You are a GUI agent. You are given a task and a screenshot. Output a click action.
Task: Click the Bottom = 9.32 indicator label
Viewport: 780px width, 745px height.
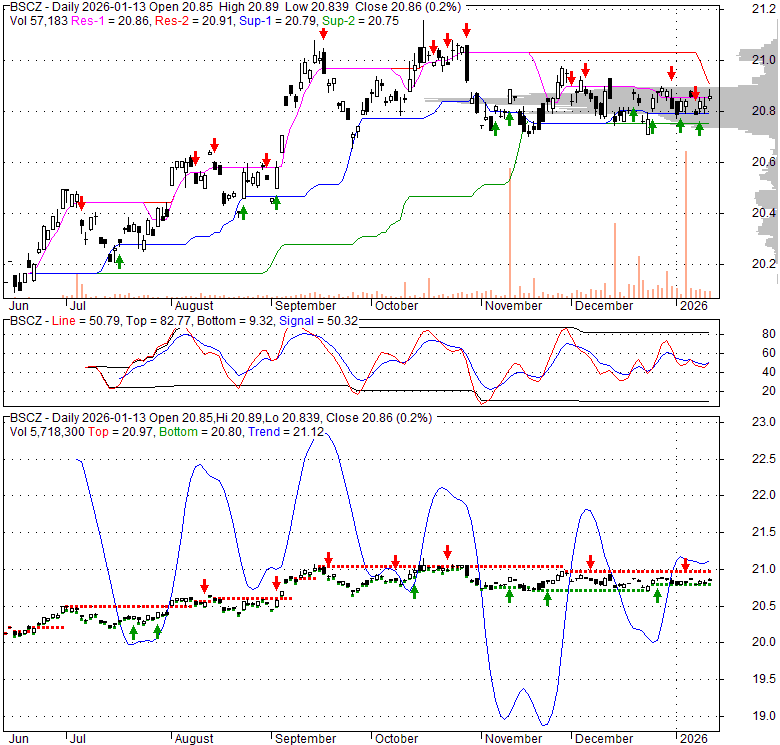click(235, 321)
